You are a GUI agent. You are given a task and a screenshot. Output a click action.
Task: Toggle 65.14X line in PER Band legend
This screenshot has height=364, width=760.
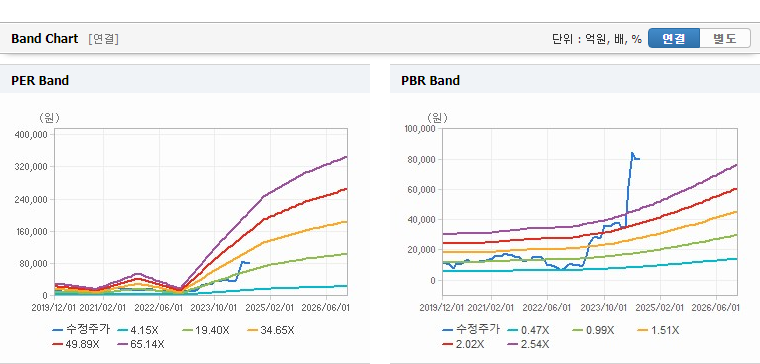point(141,344)
